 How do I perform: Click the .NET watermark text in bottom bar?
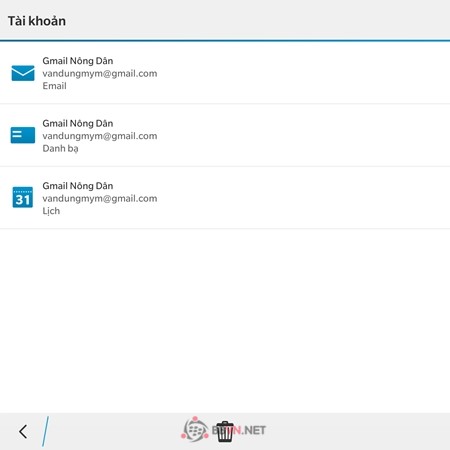(x=254, y=430)
